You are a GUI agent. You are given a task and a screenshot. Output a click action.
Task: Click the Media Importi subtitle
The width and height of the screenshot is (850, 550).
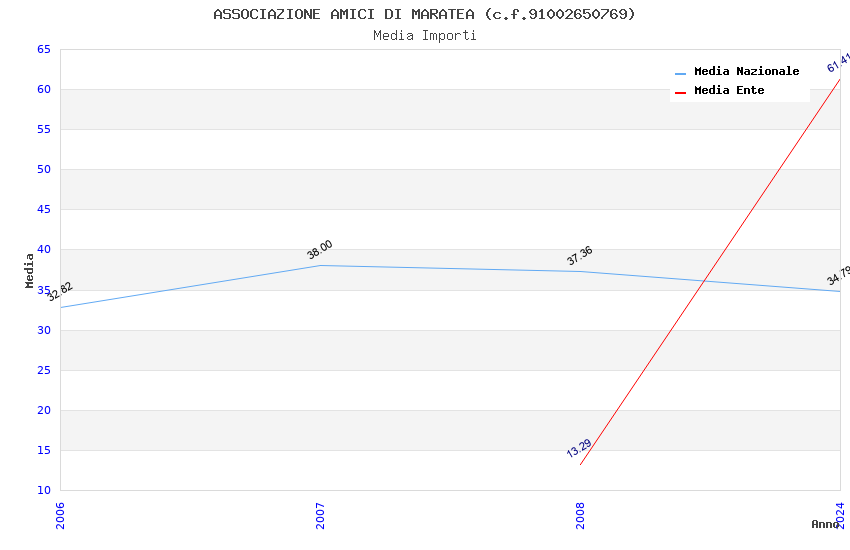coord(424,35)
